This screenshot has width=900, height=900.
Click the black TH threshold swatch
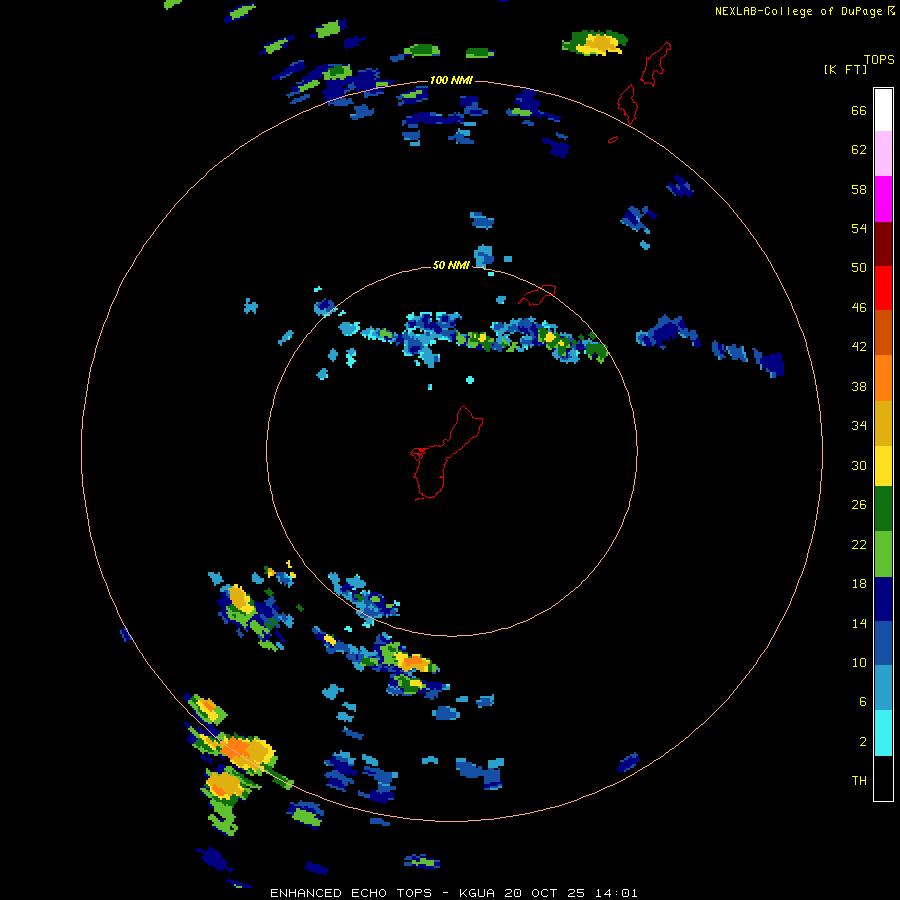(883, 778)
